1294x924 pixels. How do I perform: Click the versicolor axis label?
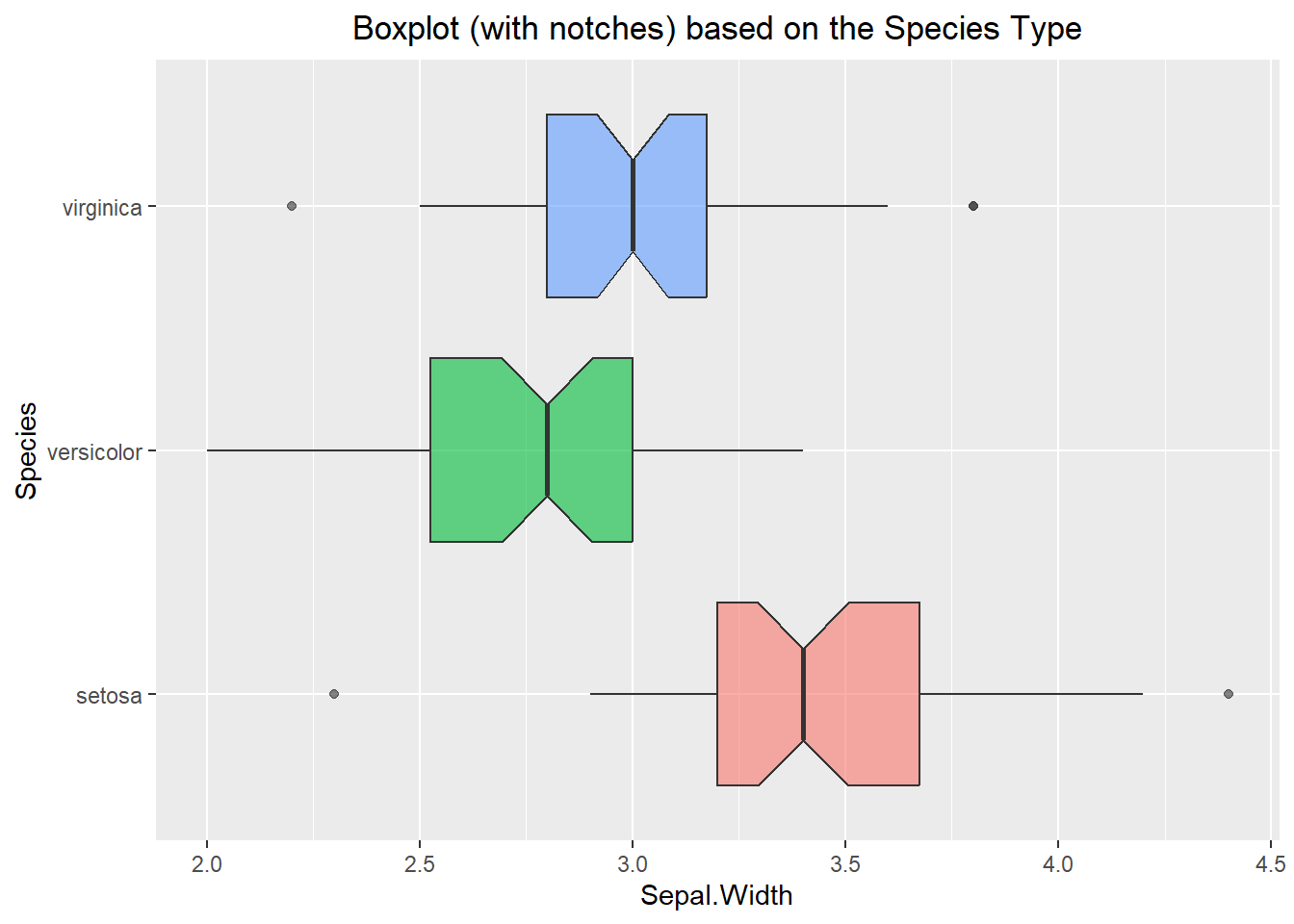pos(94,451)
